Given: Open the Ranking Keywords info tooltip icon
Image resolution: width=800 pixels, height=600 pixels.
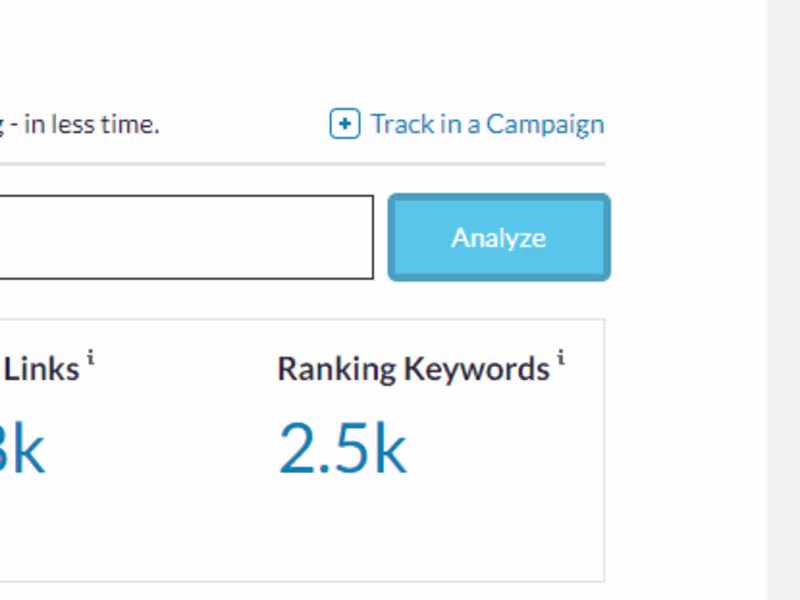Looking at the screenshot, I should coord(561,358).
